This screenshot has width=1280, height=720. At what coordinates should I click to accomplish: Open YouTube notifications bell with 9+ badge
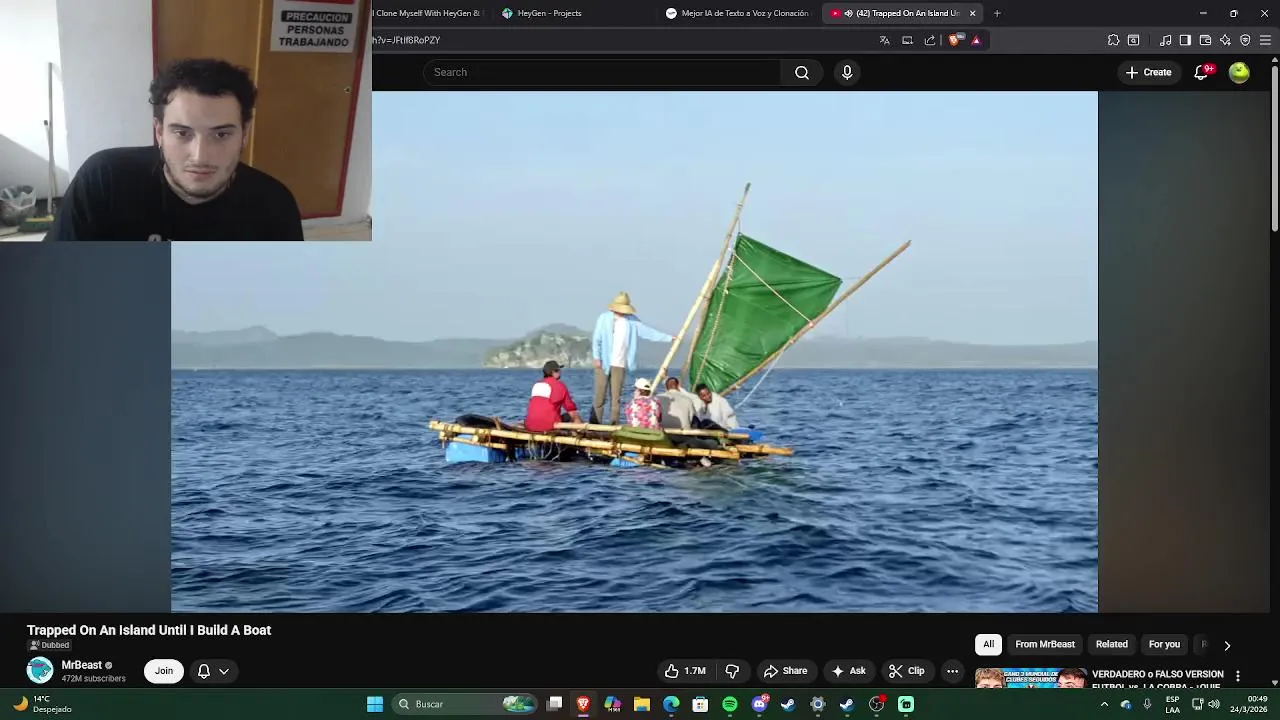coord(1202,72)
